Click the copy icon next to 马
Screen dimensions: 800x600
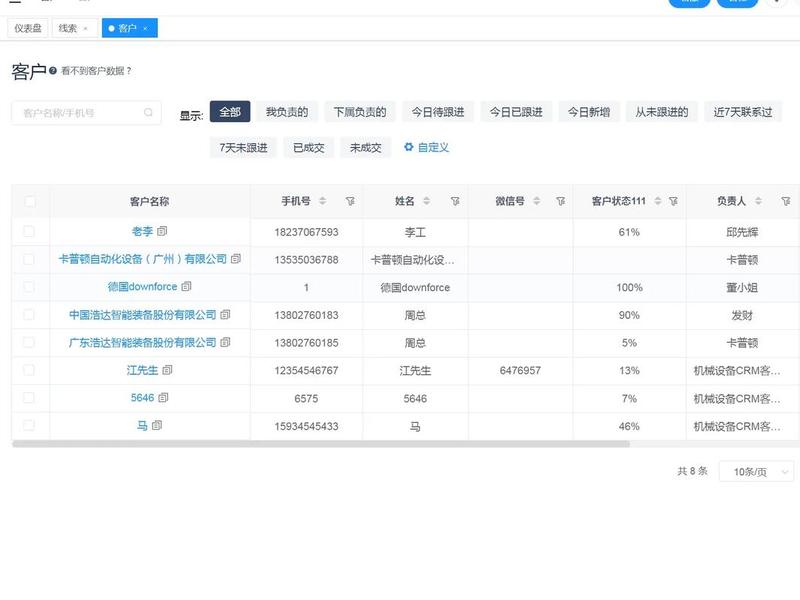point(157,424)
